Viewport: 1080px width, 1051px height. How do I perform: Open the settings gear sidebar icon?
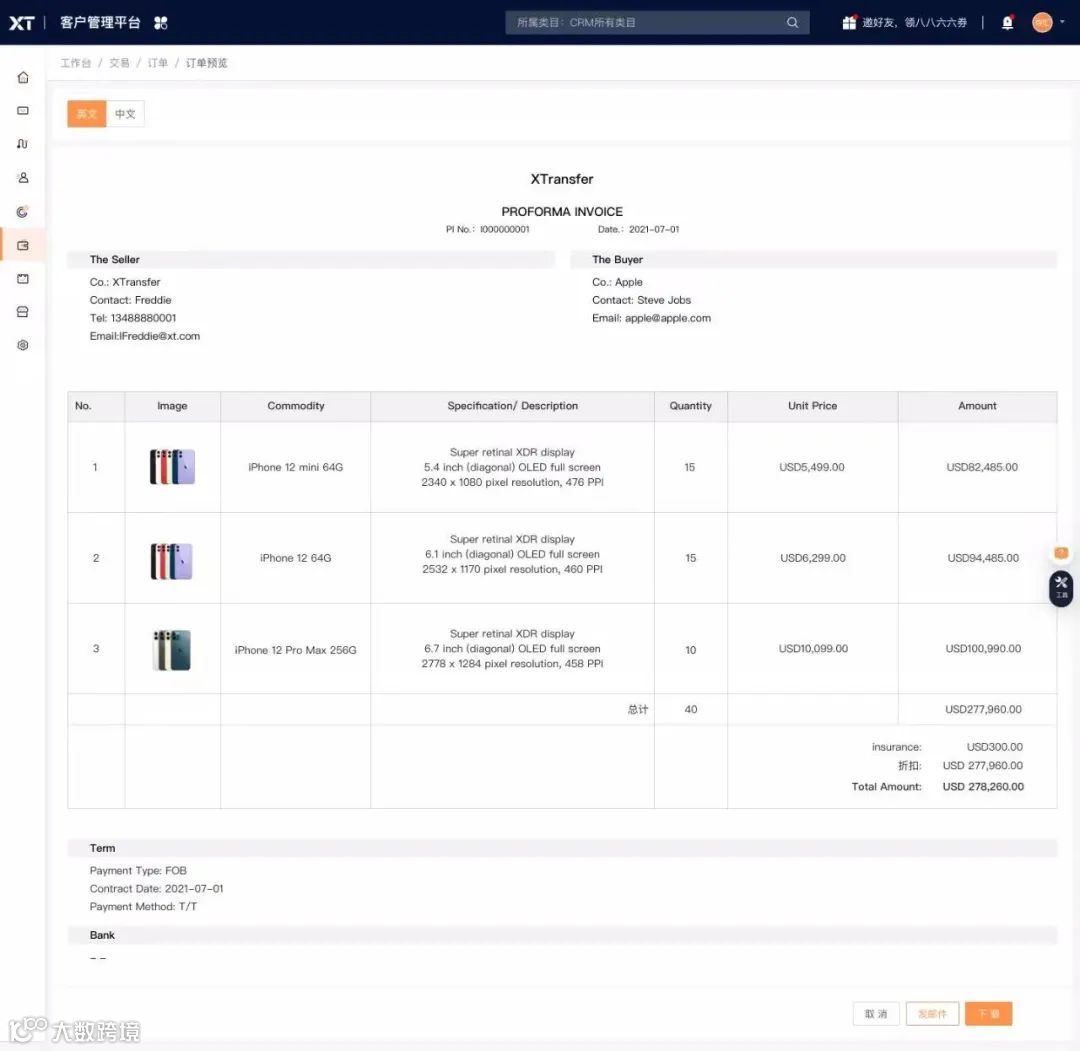pyautogui.click(x=23, y=345)
